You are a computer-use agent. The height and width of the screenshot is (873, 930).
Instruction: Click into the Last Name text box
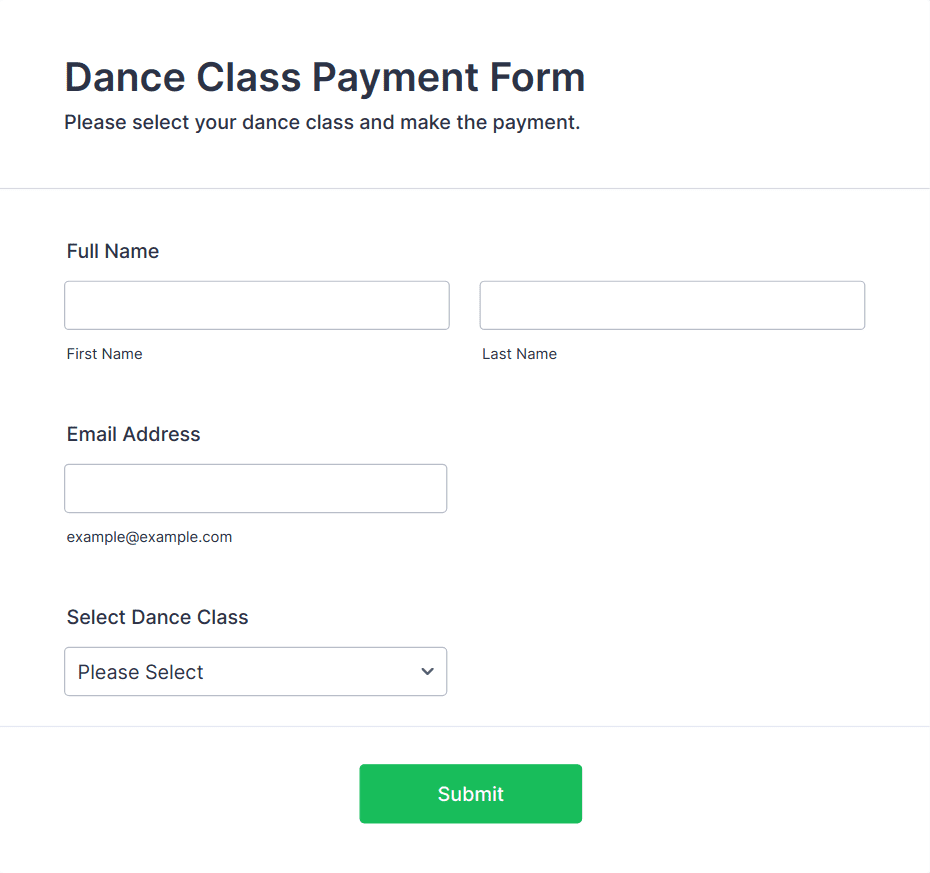(672, 305)
